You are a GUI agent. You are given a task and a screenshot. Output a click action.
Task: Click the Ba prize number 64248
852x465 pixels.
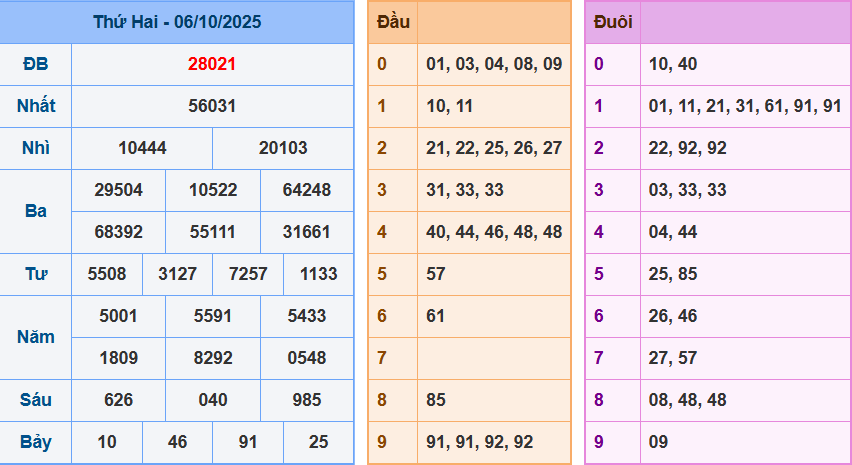pos(307,190)
